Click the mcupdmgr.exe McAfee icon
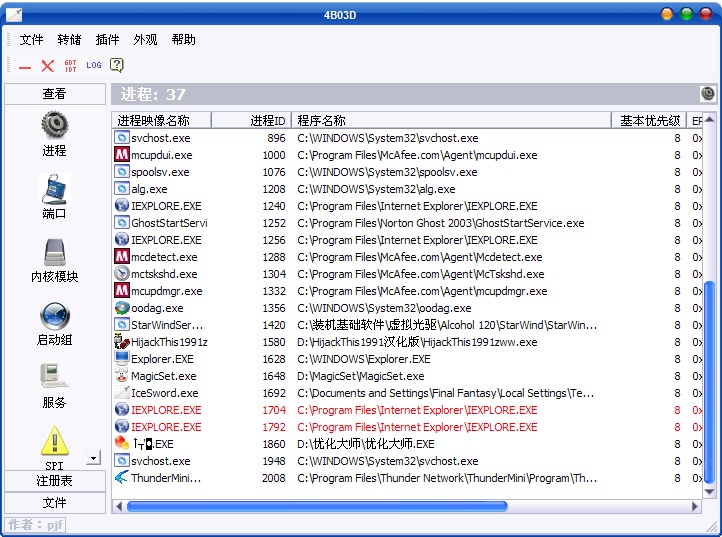The height and width of the screenshot is (537, 722). [122, 291]
